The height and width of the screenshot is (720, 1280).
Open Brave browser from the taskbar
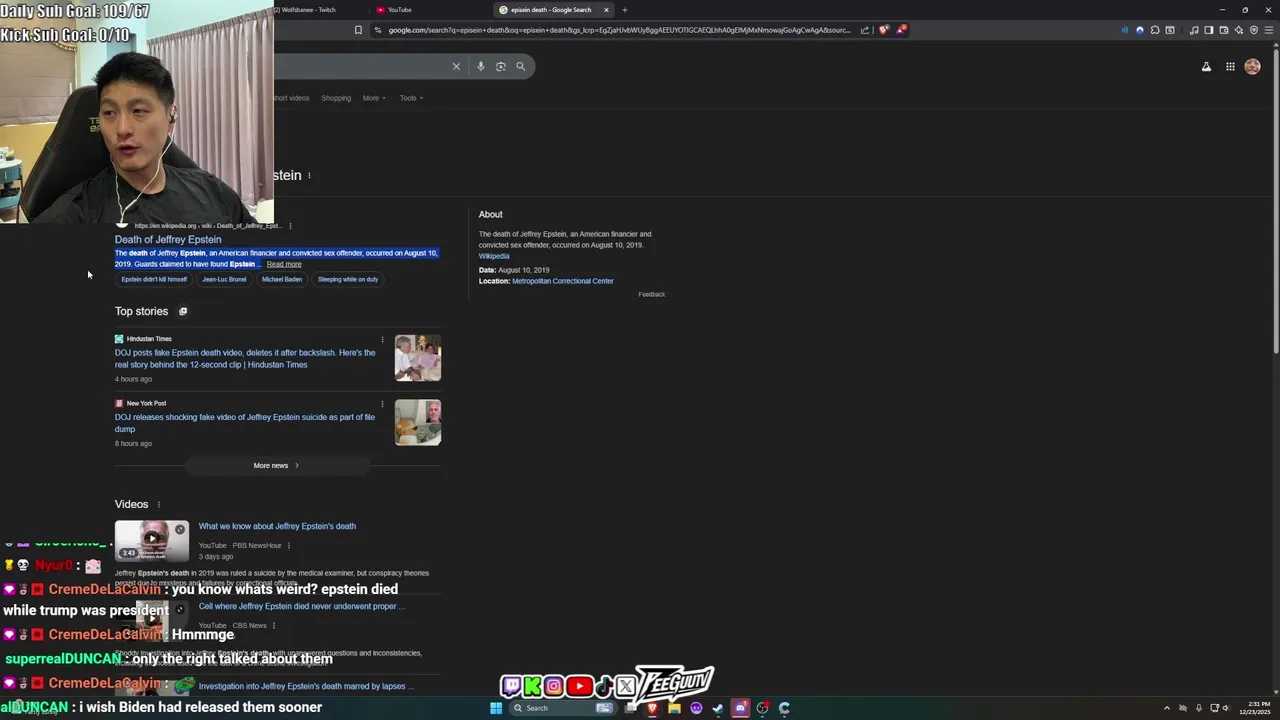(x=652, y=708)
